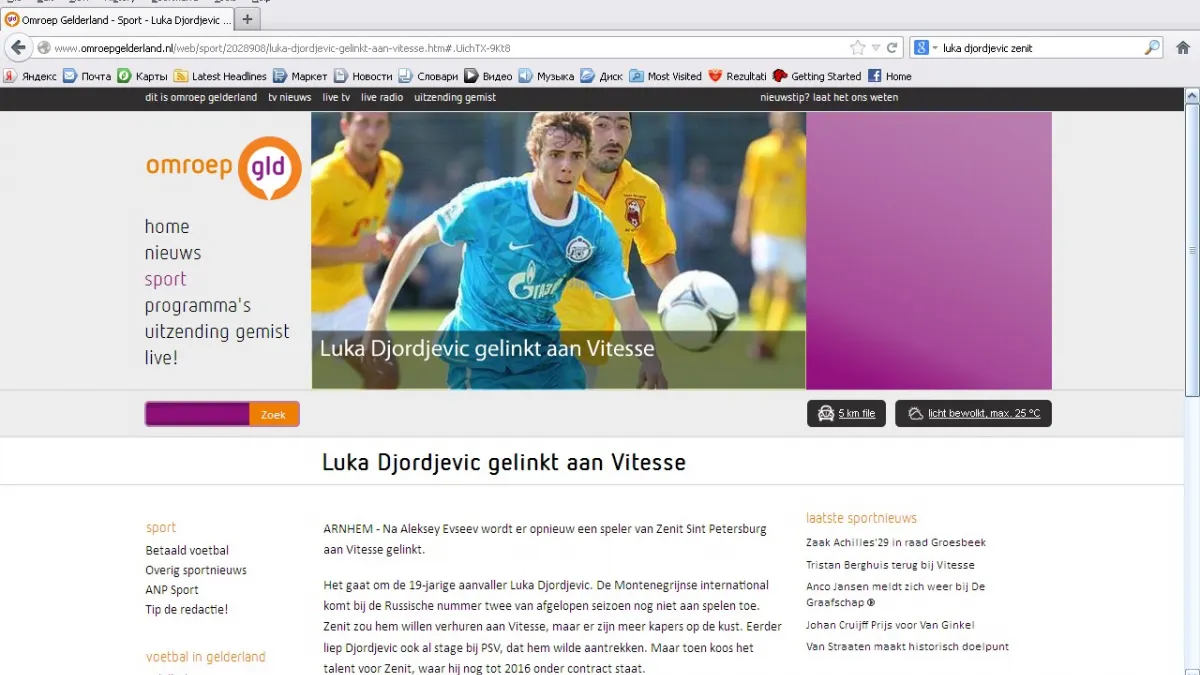This screenshot has height=675, width=1200.
Task: Open 'Van Straaten maakt historisch doelpunt' article
Action: pos(907,647)
